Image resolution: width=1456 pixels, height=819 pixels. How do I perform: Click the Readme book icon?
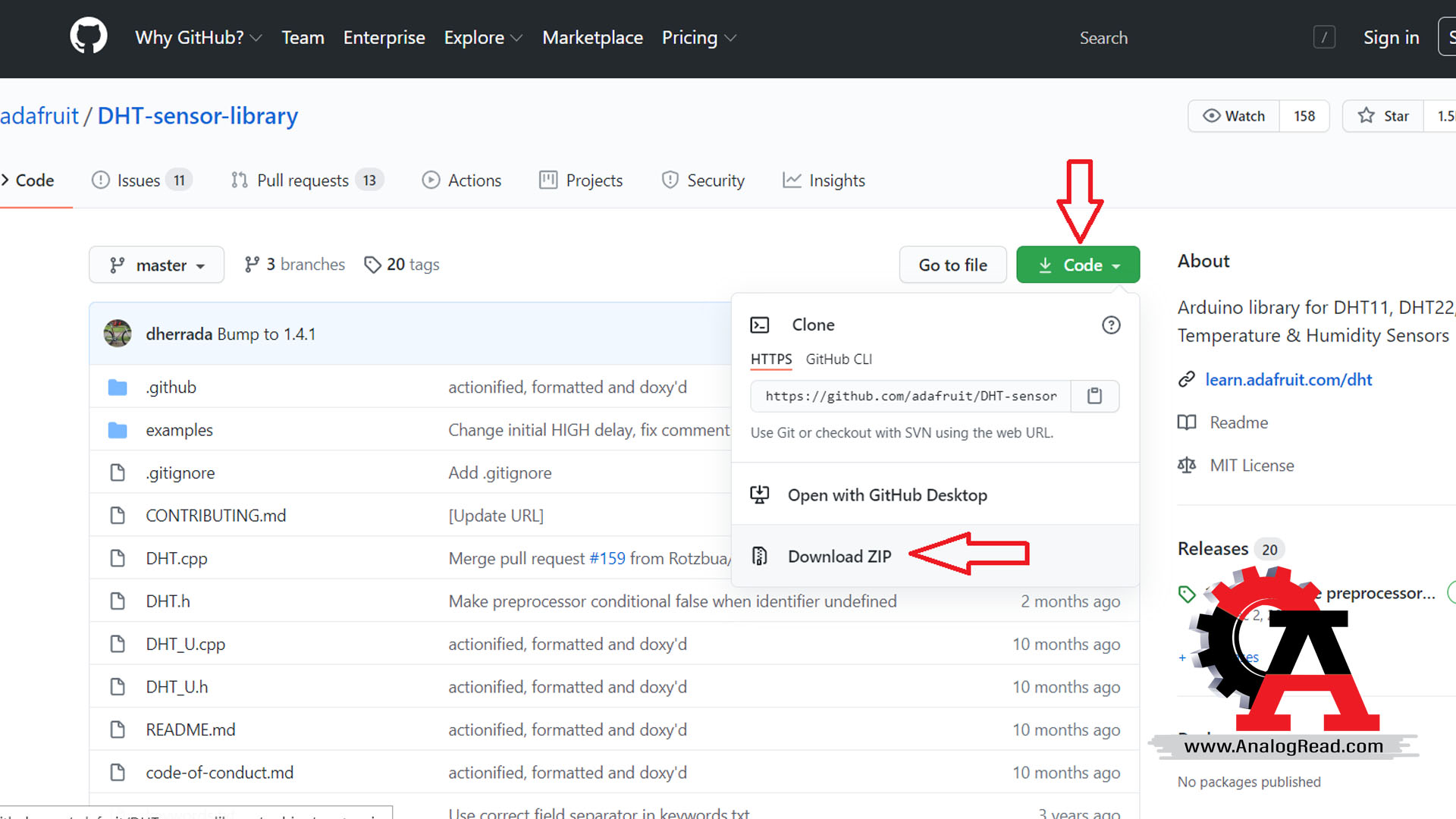[1187, 422]
